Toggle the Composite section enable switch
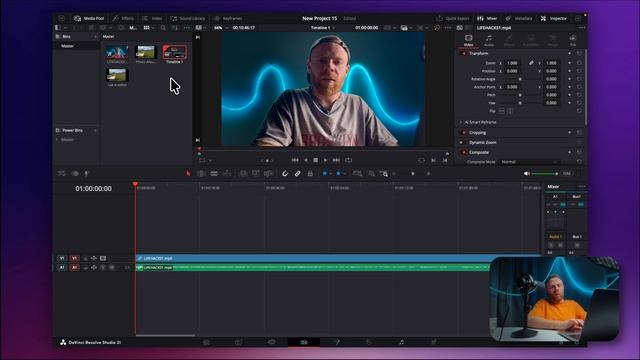 coord(463,152)
